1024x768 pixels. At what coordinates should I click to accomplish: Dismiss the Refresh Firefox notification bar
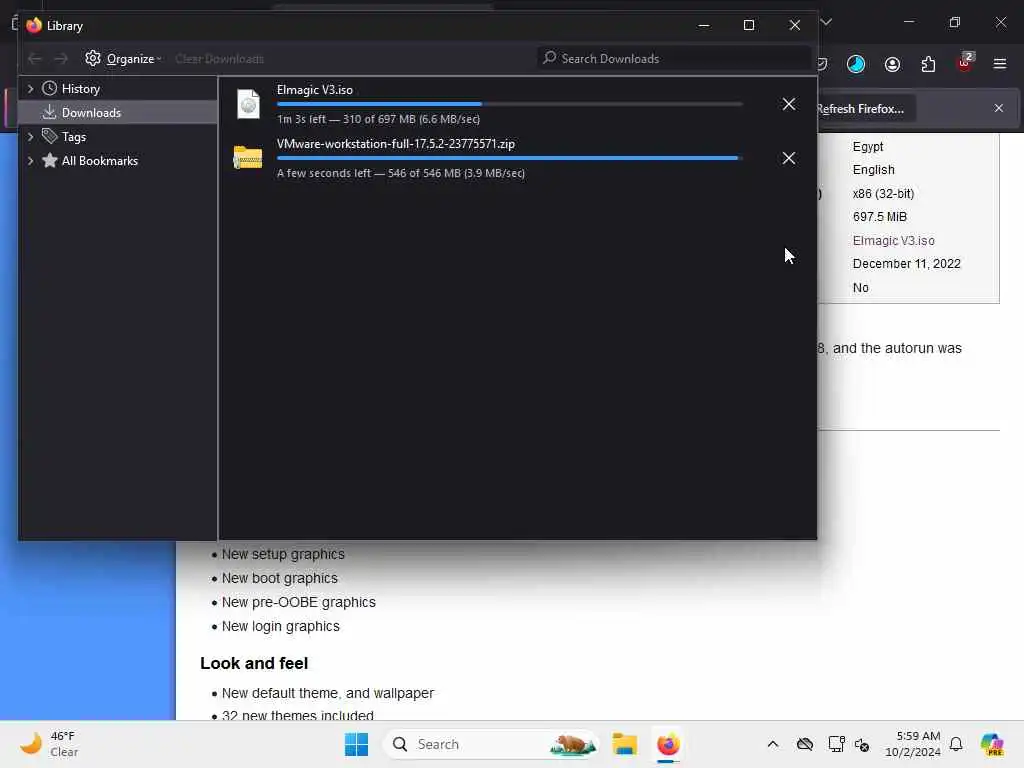[x=999, y=108]
